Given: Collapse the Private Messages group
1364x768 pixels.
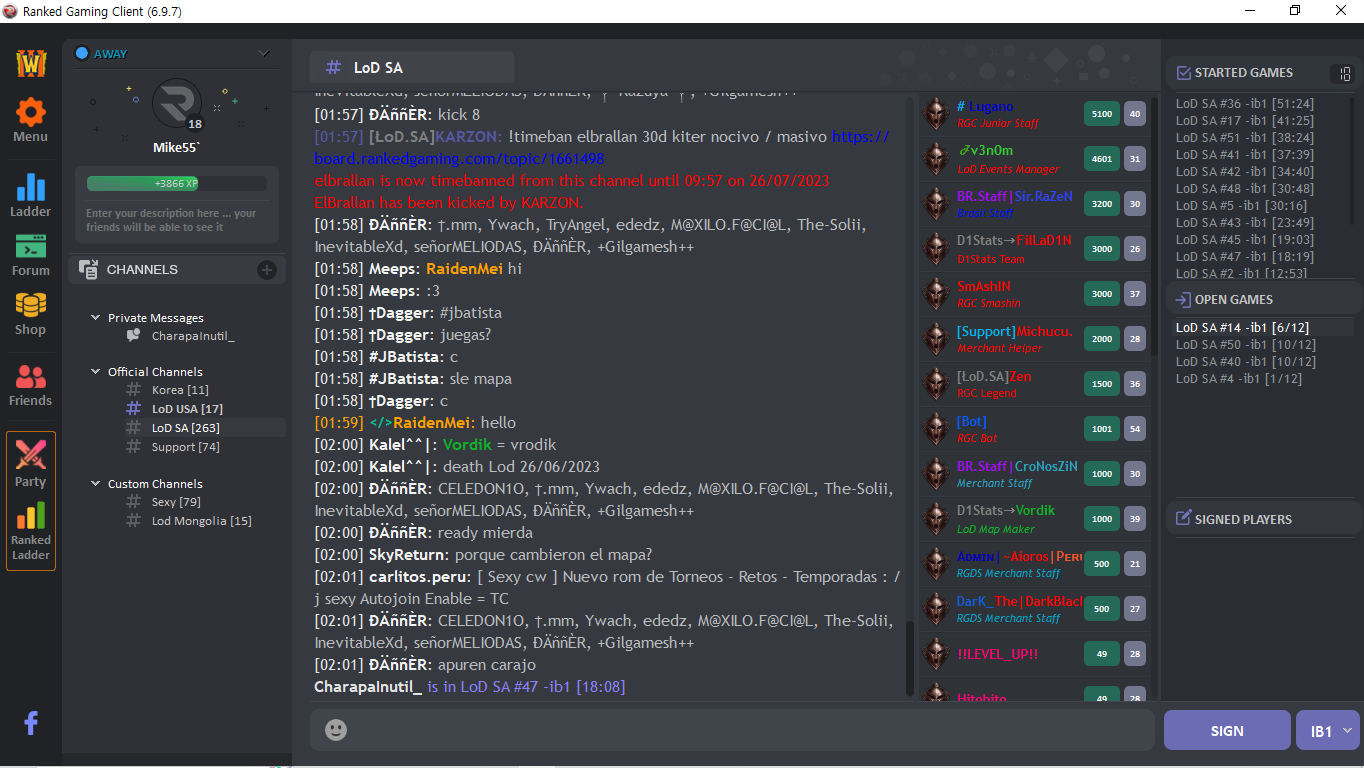Looking at the screenshot, I should point(95,318).
